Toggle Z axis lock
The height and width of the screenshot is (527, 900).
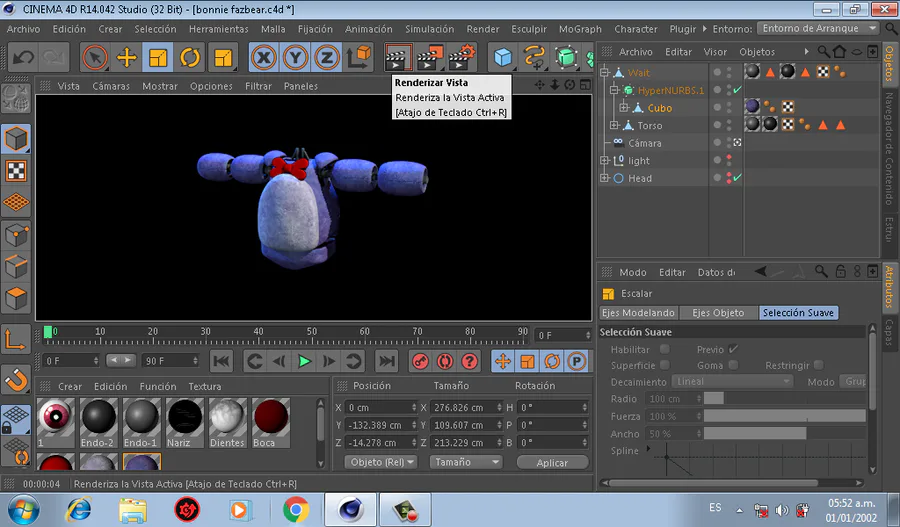tap(327, 57)
